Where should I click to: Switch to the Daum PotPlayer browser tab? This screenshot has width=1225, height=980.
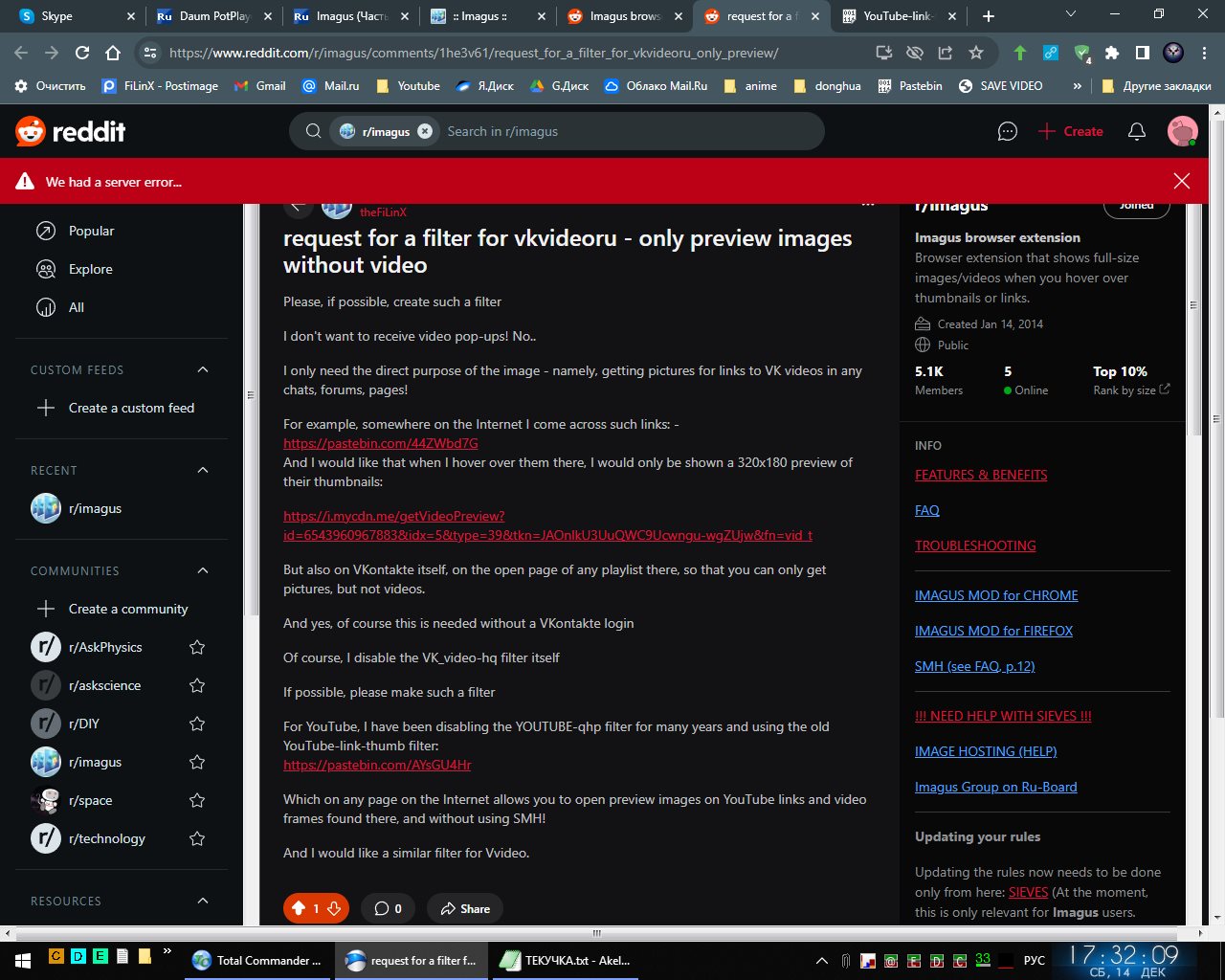point(215,16)
